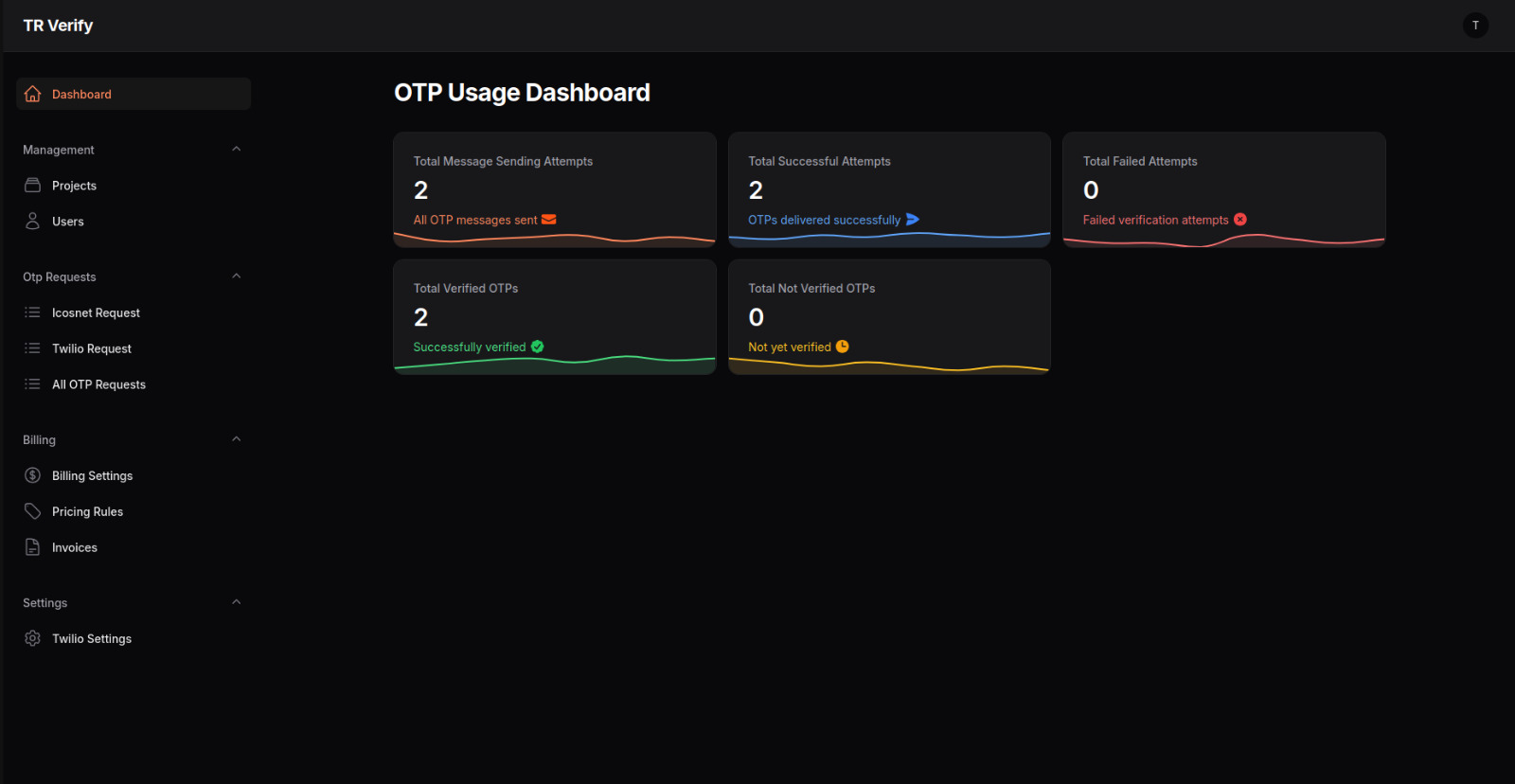This screenshot has width=1515, height=784.
Task: Click the Not yet verified clock icon
Action: tap(843, 347)
